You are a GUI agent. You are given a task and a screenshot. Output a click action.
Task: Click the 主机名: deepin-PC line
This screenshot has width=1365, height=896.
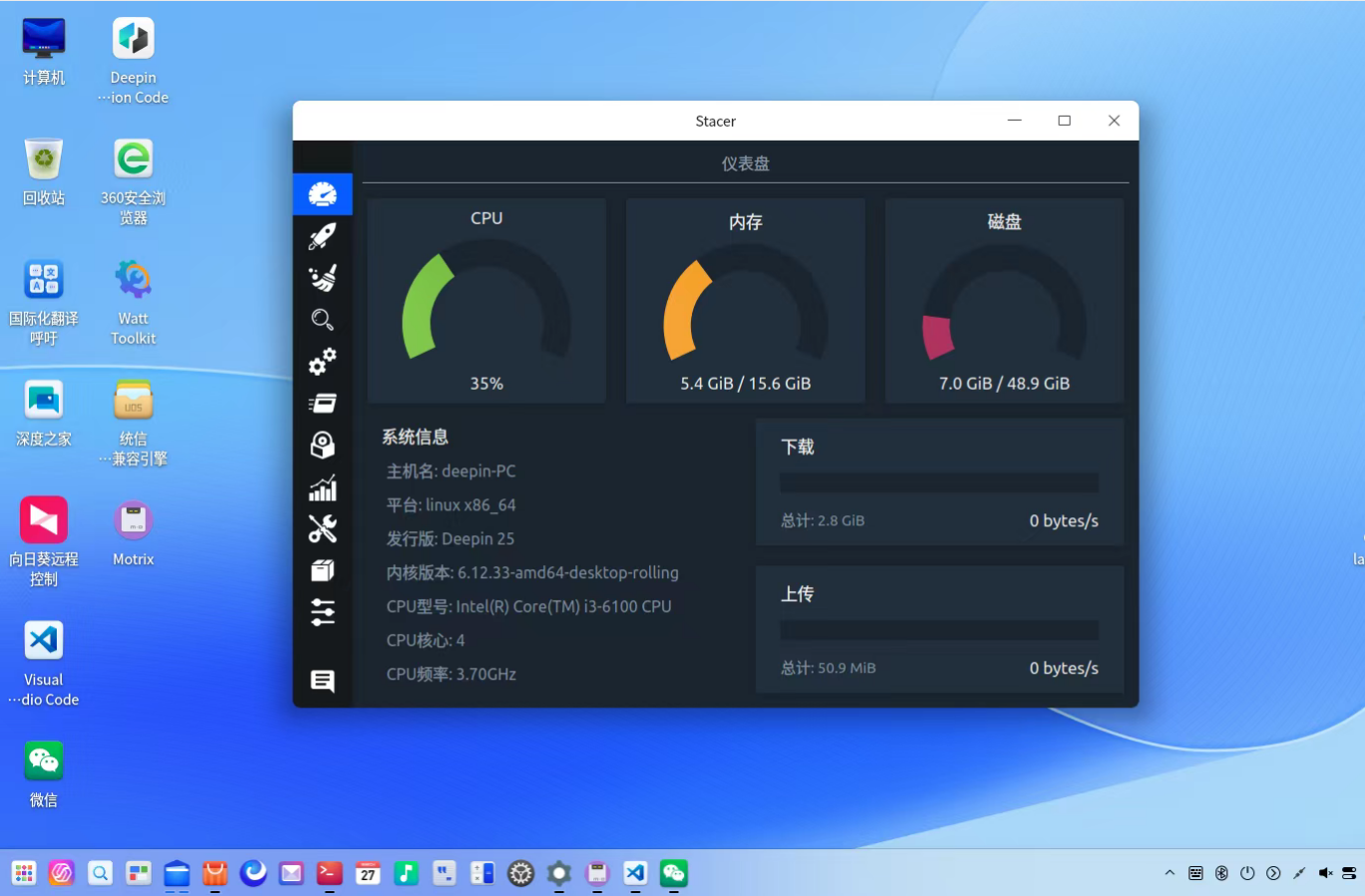click(451, 471)
